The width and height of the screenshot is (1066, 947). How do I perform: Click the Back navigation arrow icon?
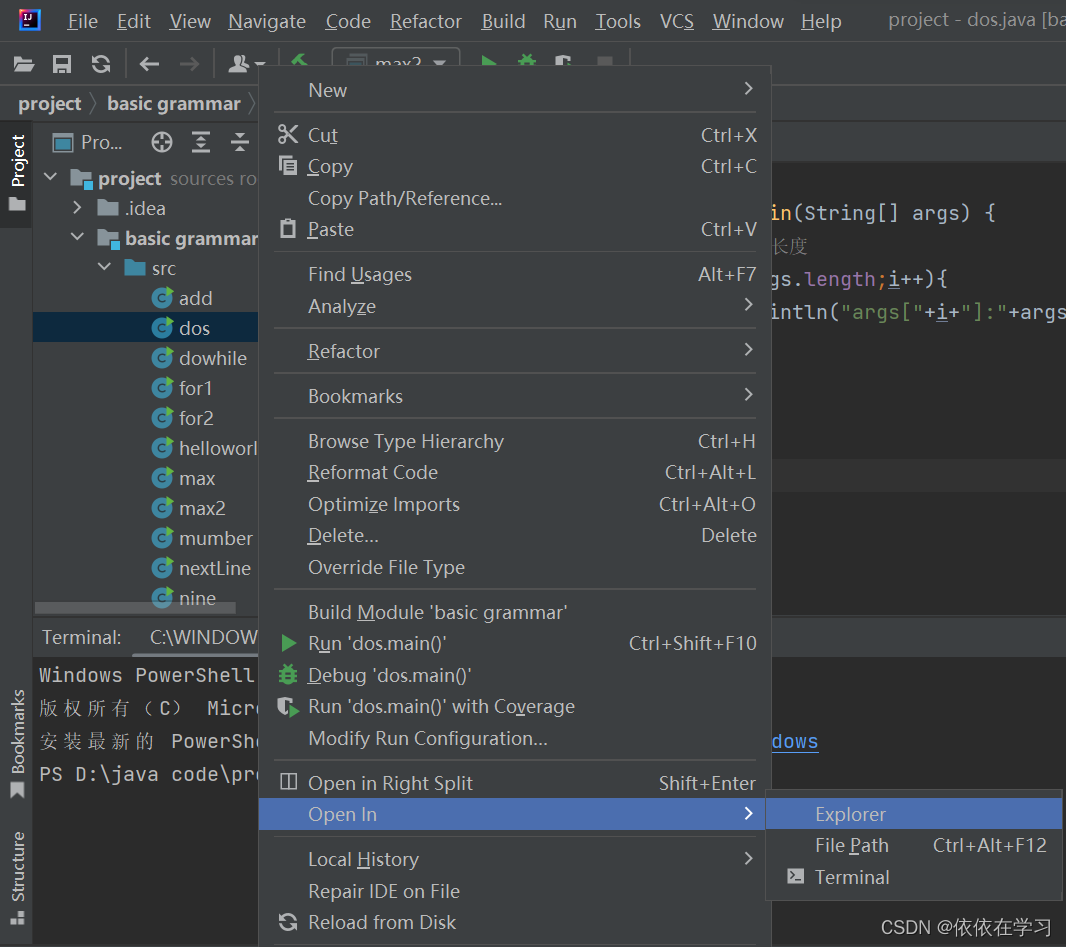[x=149, y=65]
